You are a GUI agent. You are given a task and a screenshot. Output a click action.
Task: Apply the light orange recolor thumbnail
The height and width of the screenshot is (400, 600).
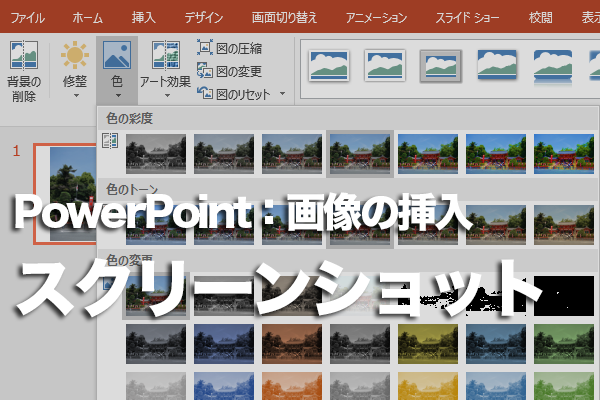(x=292, y=386)
